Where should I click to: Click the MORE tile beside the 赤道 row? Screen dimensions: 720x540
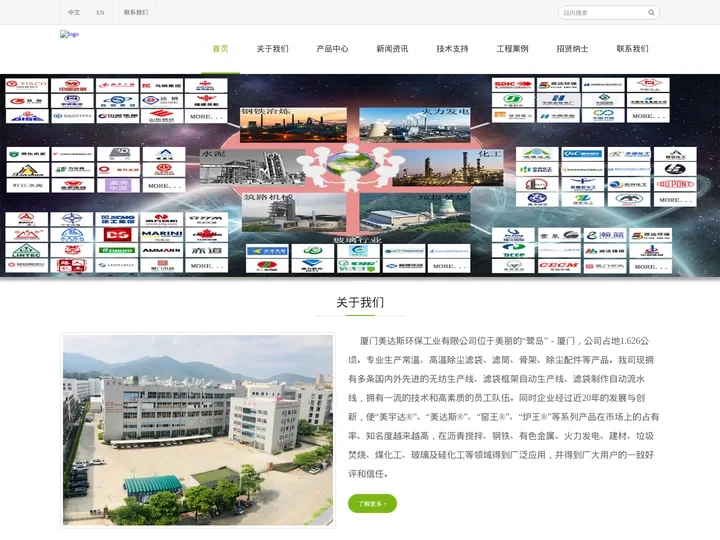tap(206, 266)
